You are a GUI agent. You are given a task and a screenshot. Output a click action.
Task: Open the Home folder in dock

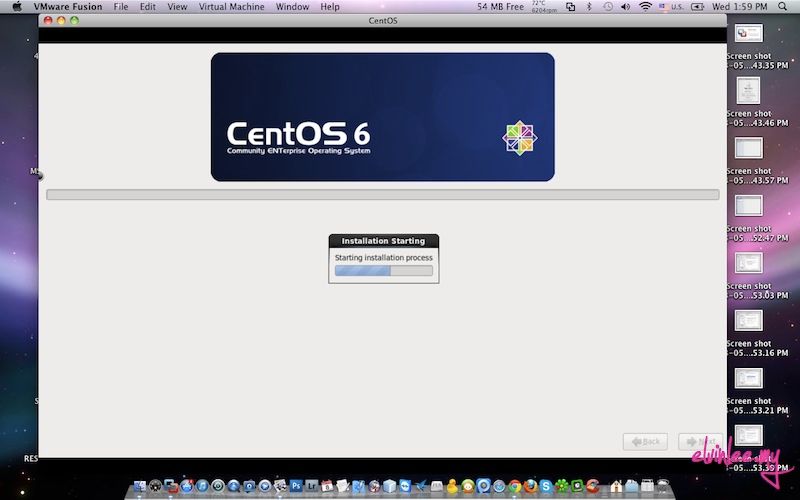[x=616, y=487]
